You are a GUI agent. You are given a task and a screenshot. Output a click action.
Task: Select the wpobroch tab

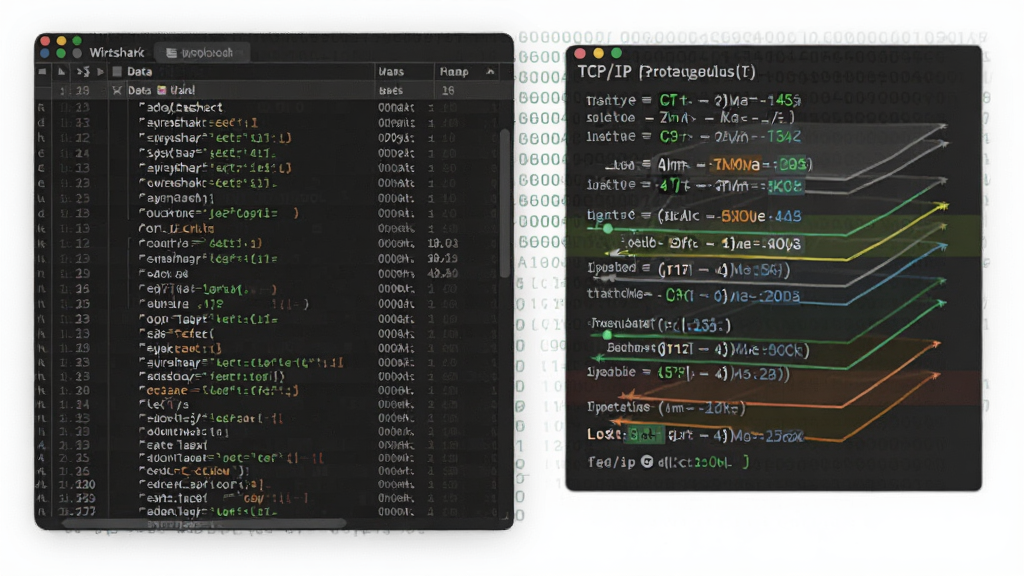pyautogui.click(x=200, y=52)
